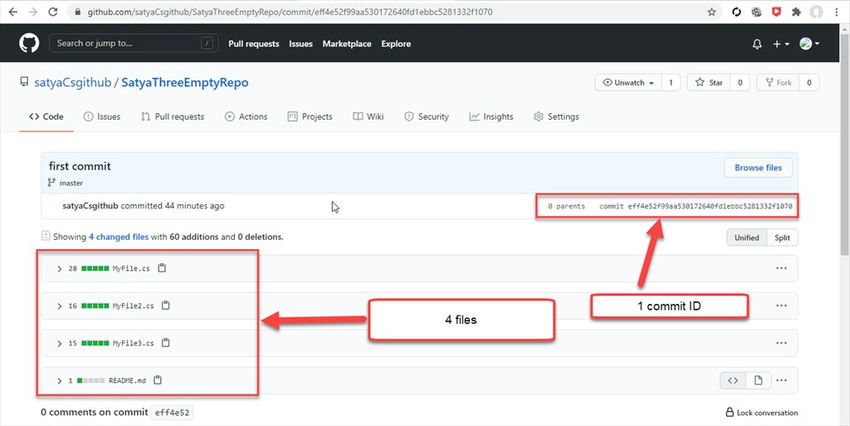850x426 pixels.
Task: Open the three-dot options for MyFile.cs
Action: click(781, 268)
